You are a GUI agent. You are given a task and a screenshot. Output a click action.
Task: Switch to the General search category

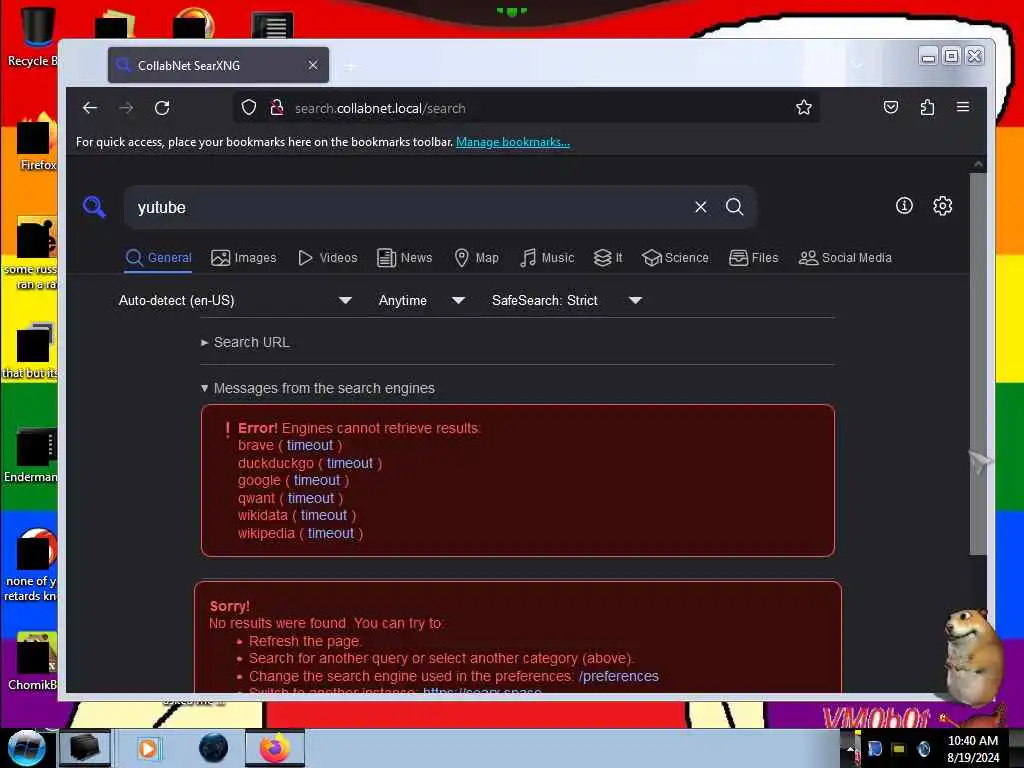coord(159,258)
